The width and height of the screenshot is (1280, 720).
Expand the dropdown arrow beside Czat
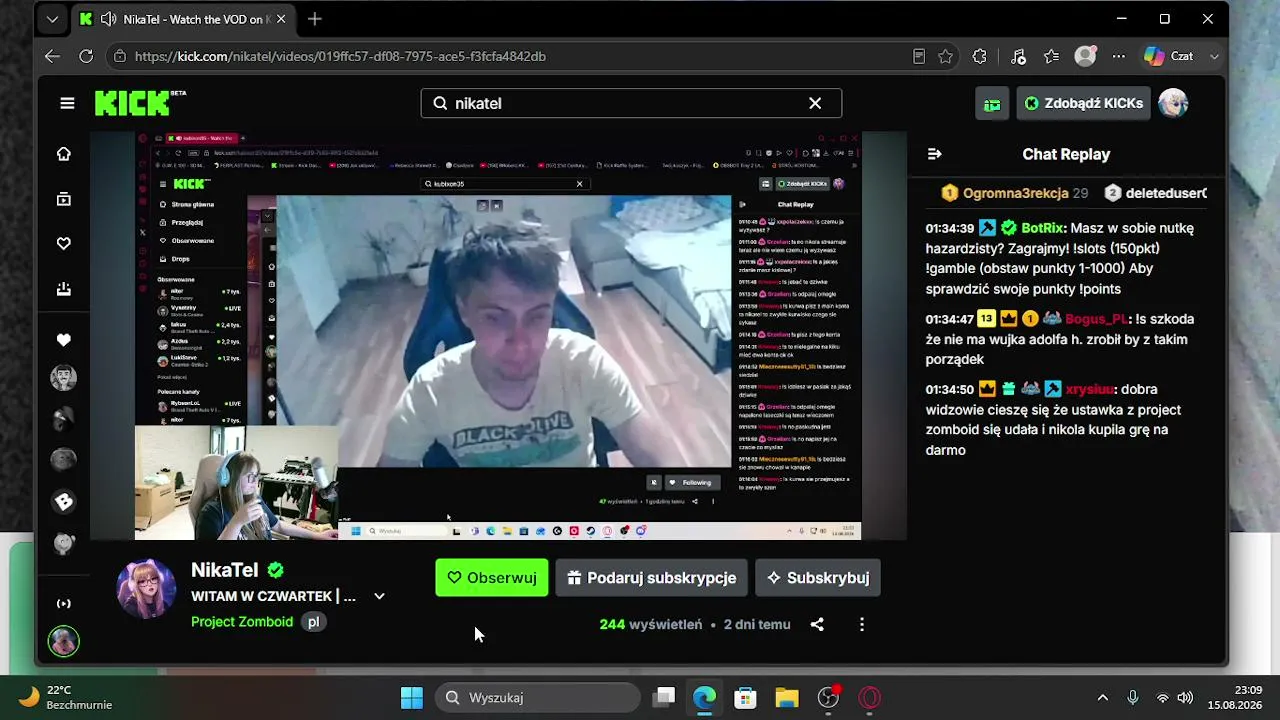(1215, 56)
